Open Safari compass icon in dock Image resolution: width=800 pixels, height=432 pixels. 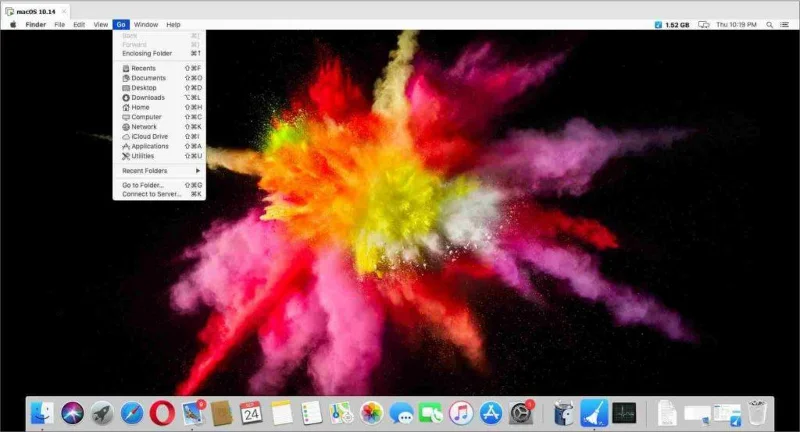click(x=131, y=412)
